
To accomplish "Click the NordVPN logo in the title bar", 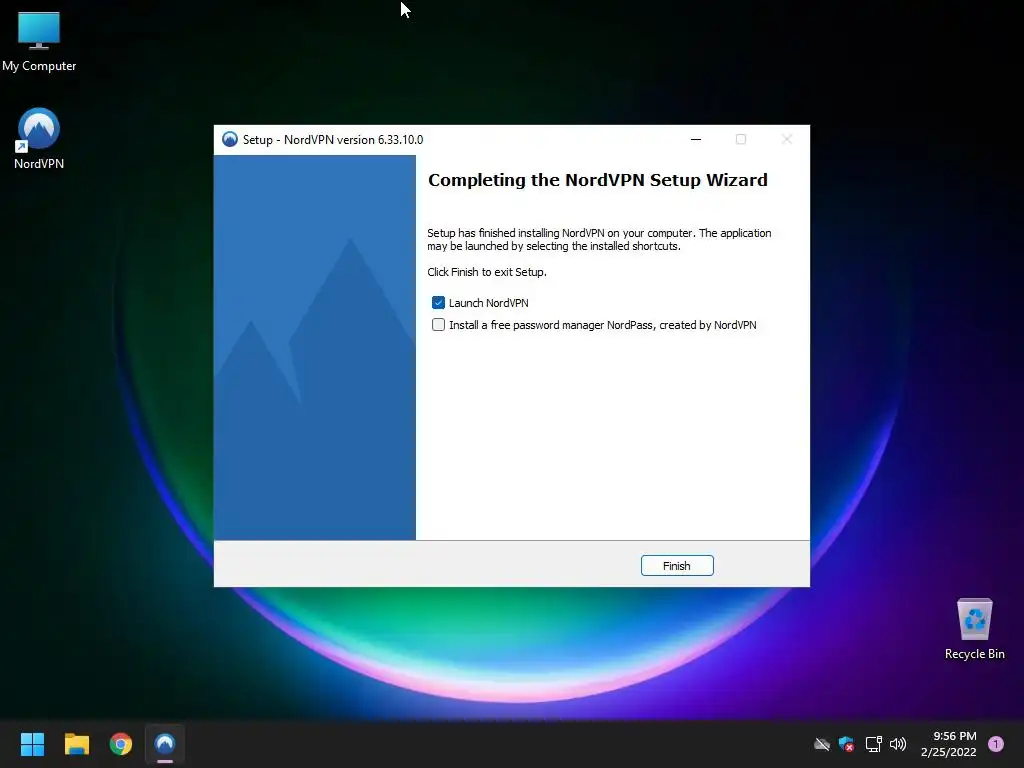I will [x=230, y=139].
